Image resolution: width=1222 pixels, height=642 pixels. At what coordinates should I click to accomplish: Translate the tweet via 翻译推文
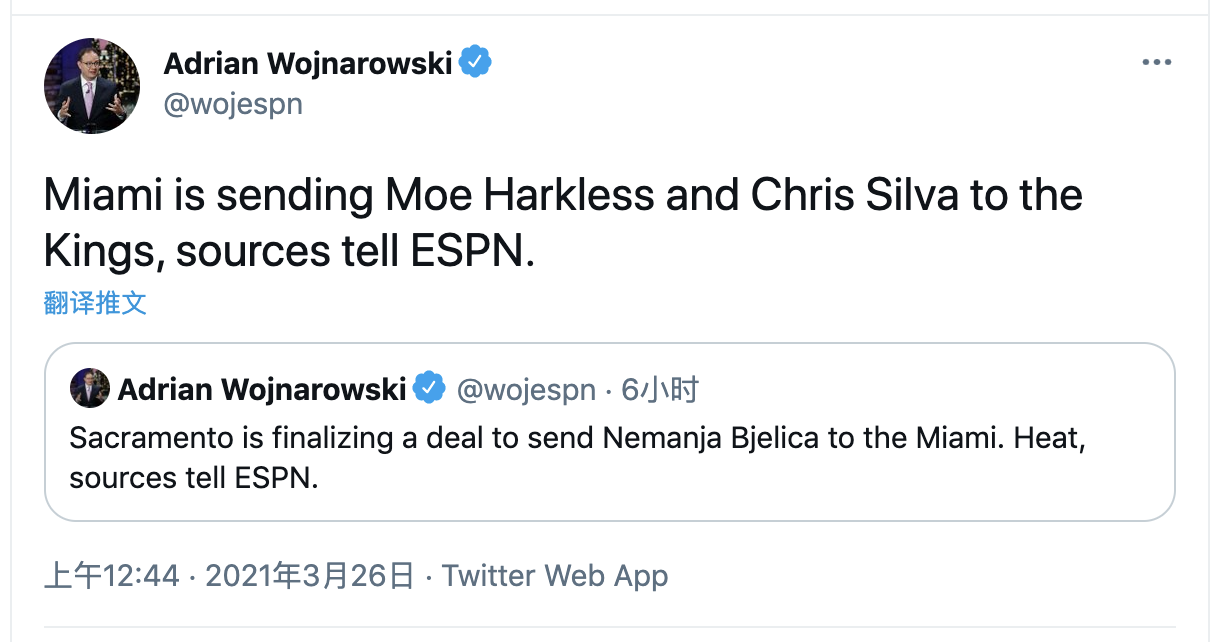(x=95, y=303)
